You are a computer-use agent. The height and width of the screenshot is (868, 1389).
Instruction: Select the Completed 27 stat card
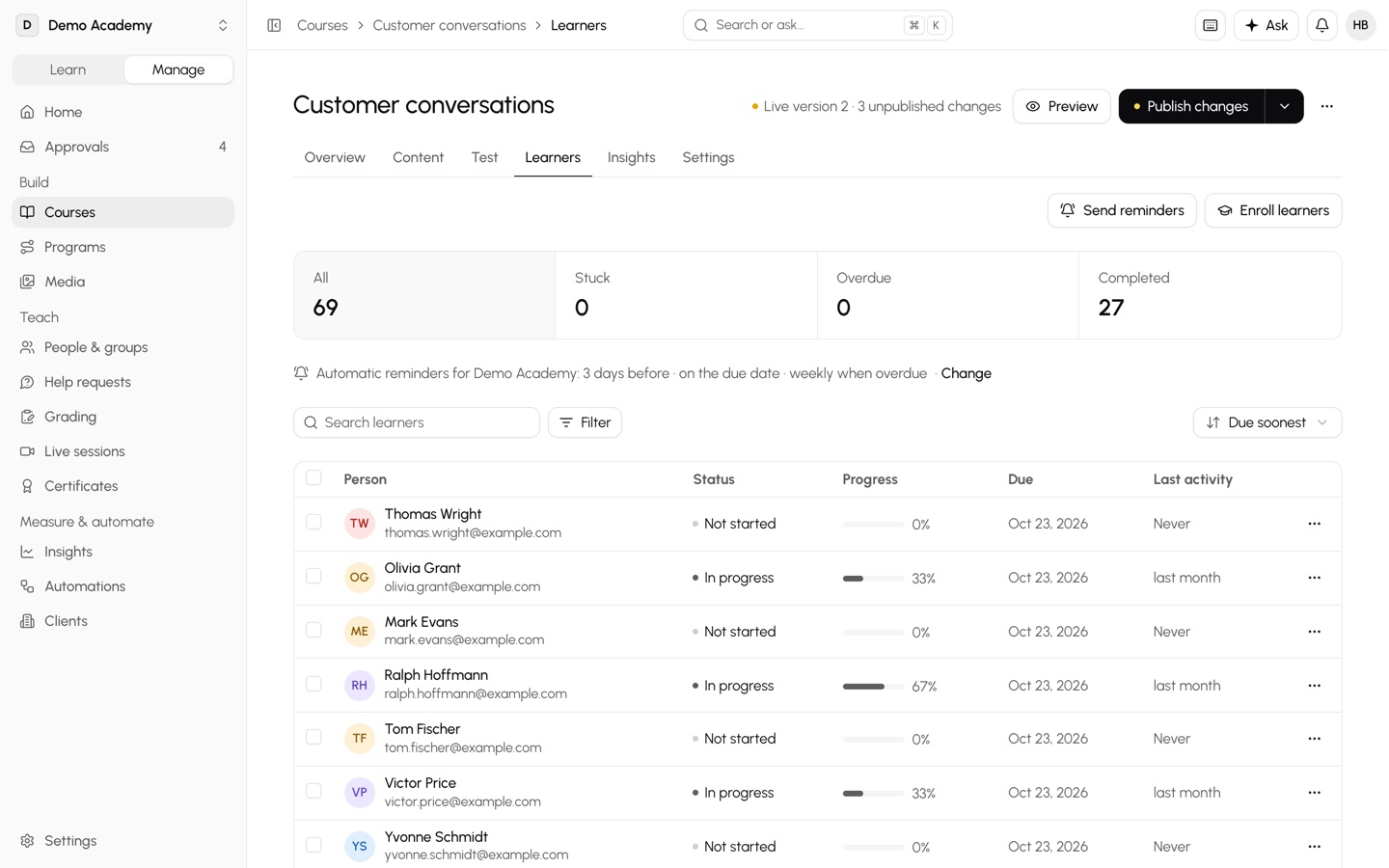pyautogui.click(x=1210, y=295)
